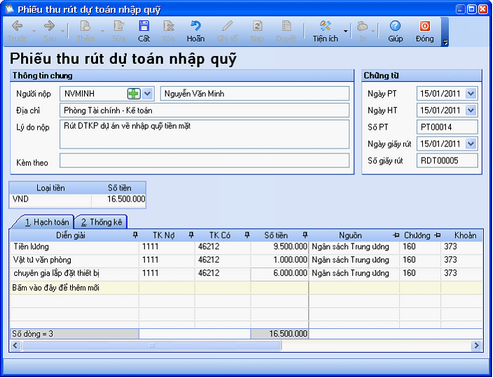
Task: Click the green plus add-payer icon
Action: pos(134,94)
